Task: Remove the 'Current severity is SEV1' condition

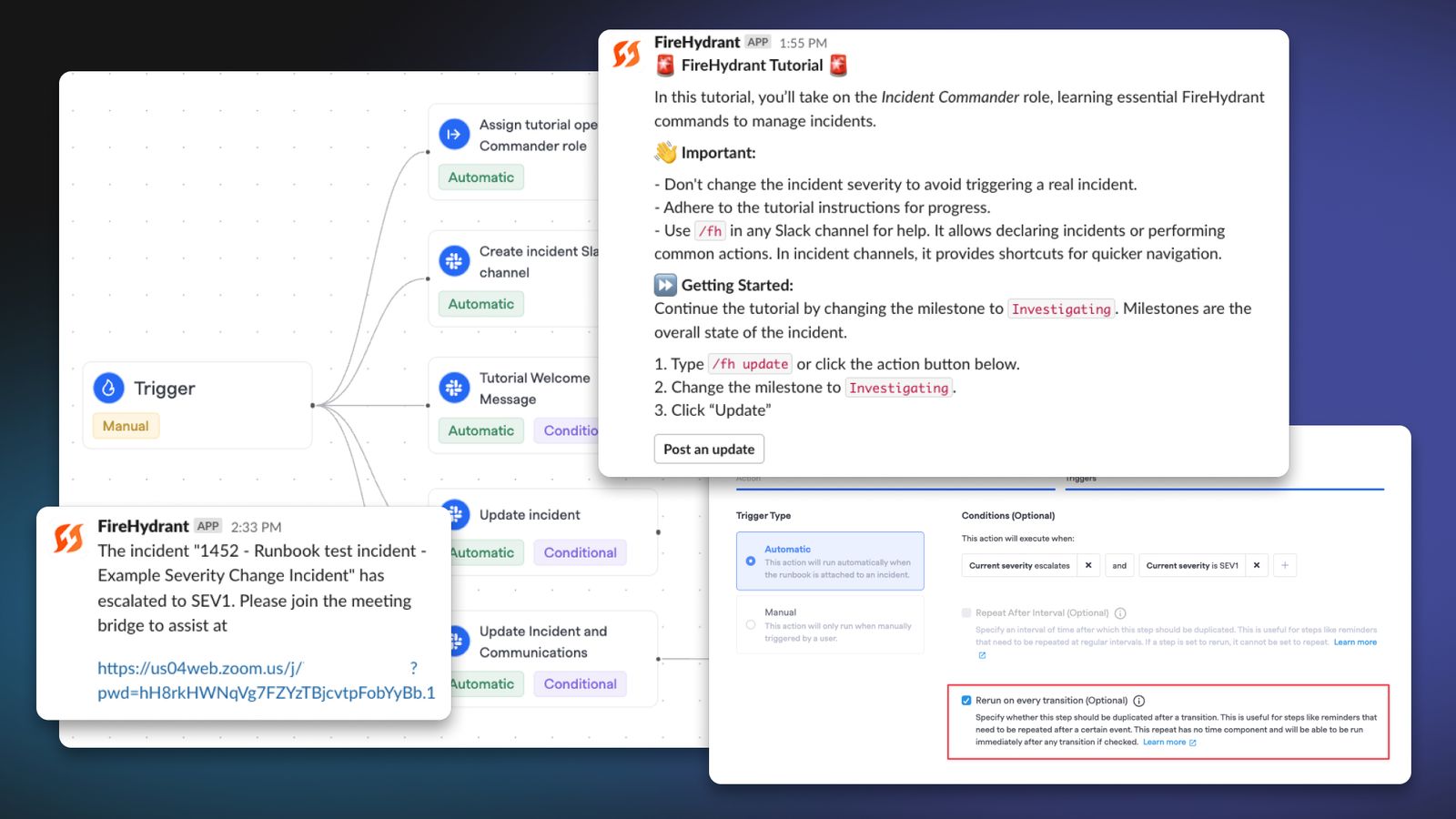Action: [1257, 565]
